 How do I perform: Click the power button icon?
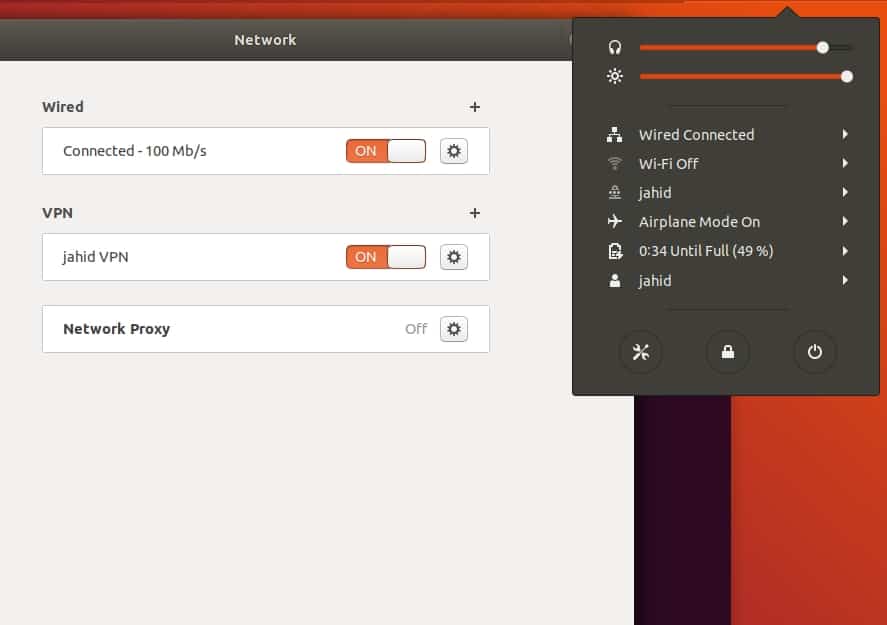pyautogui.click(x=814, y=352)
